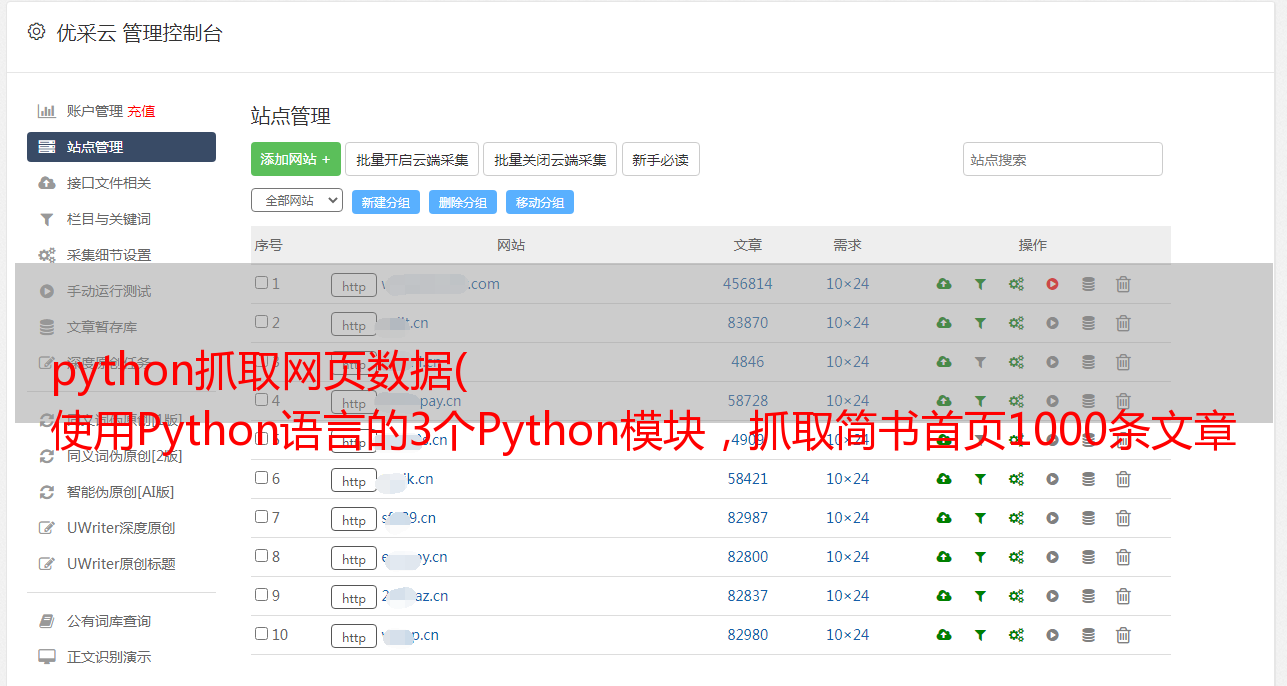Click the http button in row 10
The height and width of the screenshot is (686, 1287).
(x=354, y=636)
